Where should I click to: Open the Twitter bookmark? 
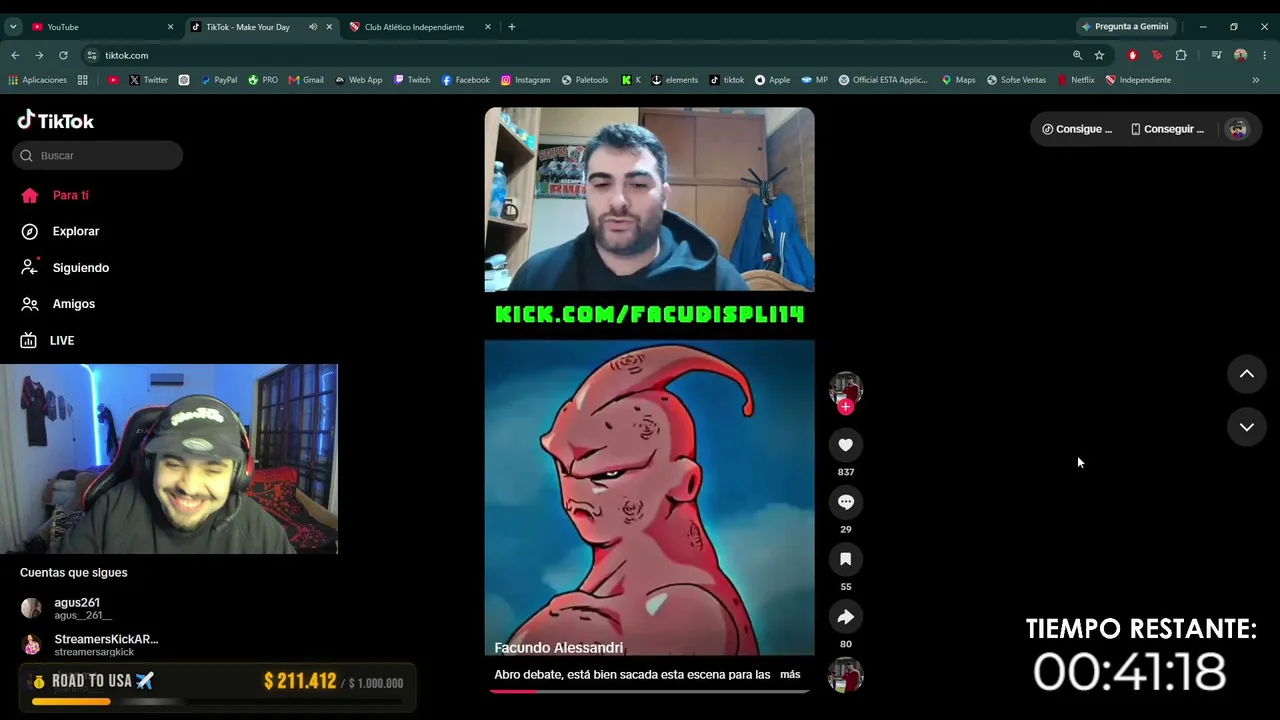148,80
